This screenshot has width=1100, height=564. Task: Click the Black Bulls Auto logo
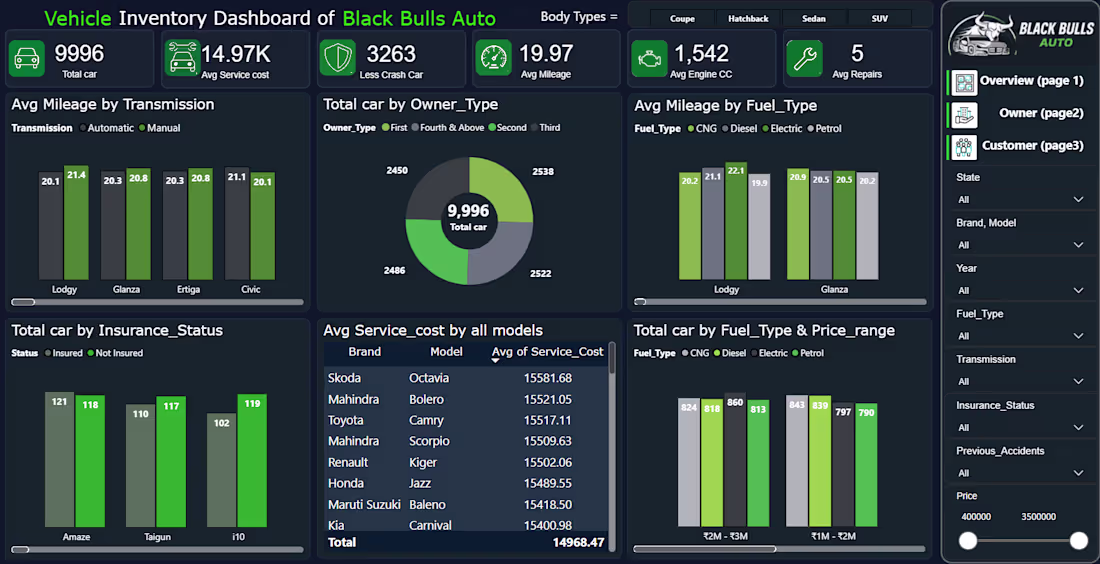(x=1021, y=34)
